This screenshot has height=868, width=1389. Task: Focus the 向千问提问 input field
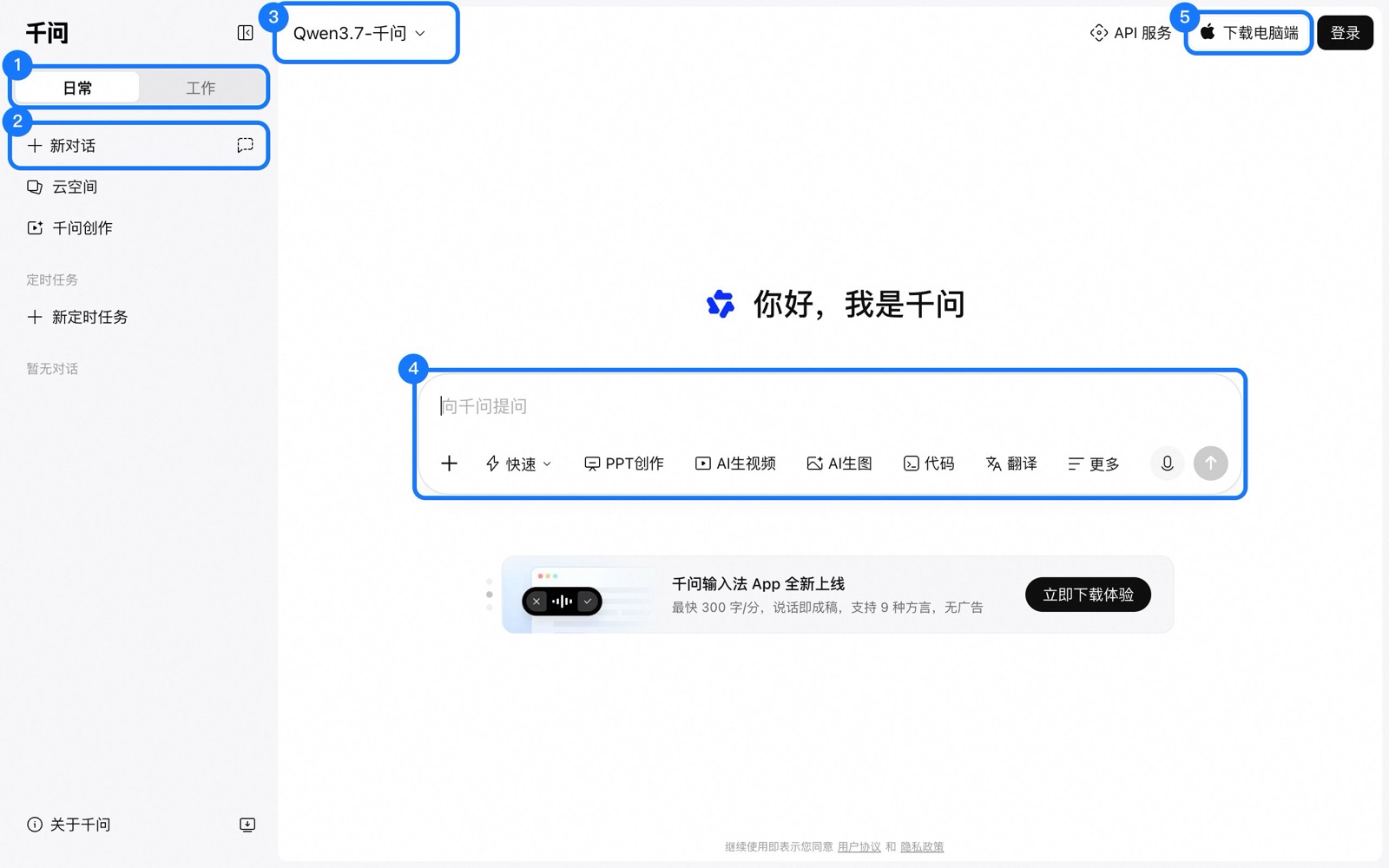click(829, 406)
